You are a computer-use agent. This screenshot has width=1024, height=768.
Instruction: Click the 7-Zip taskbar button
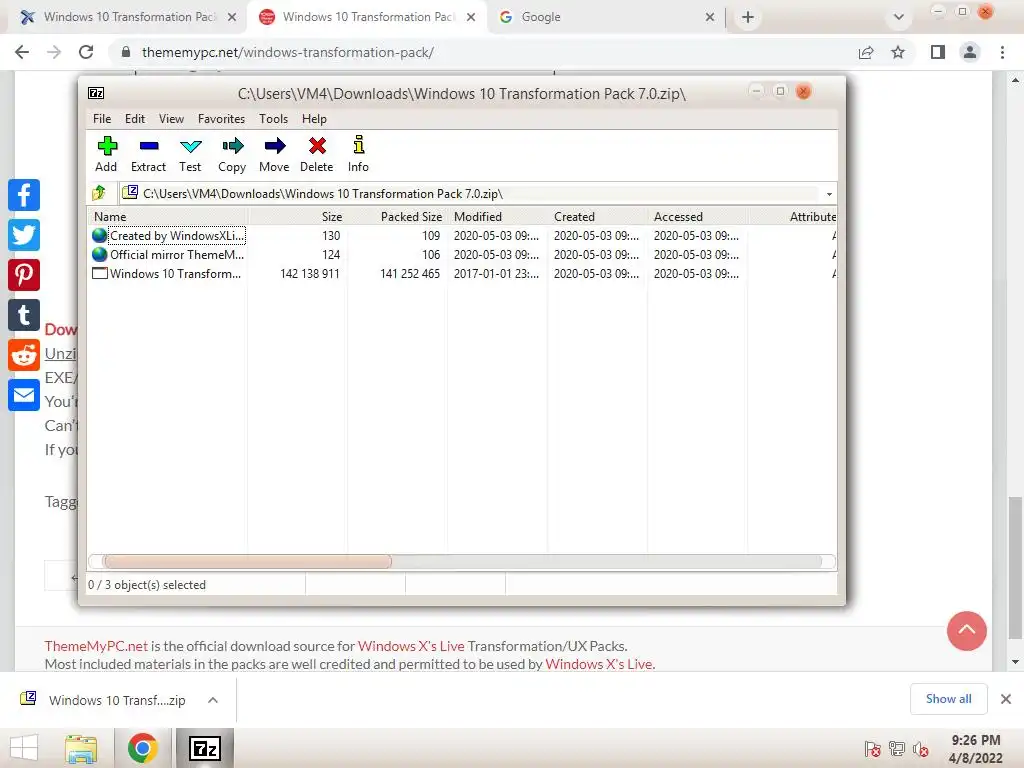204,748
